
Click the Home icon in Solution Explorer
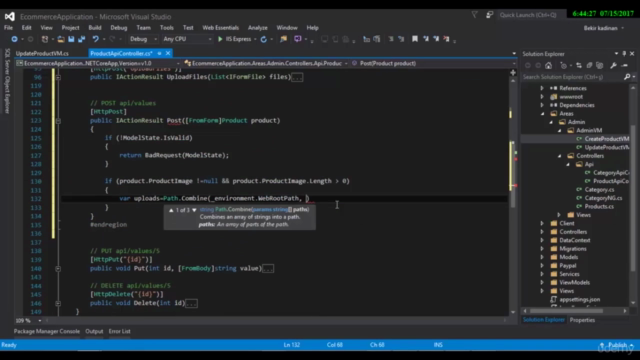pyautogui.click(x=549, y=65)
